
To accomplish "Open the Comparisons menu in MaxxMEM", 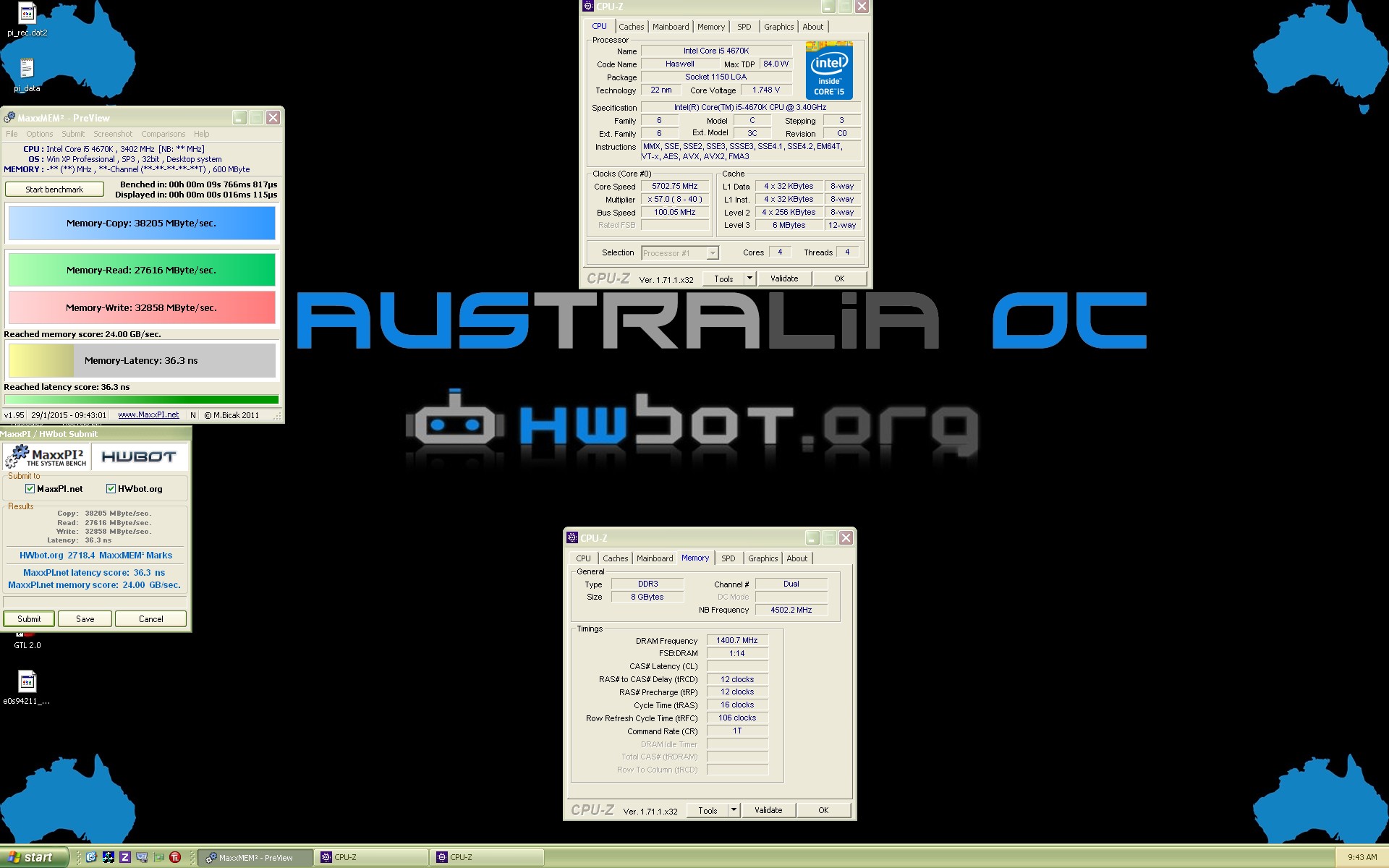I will point(163,134).
